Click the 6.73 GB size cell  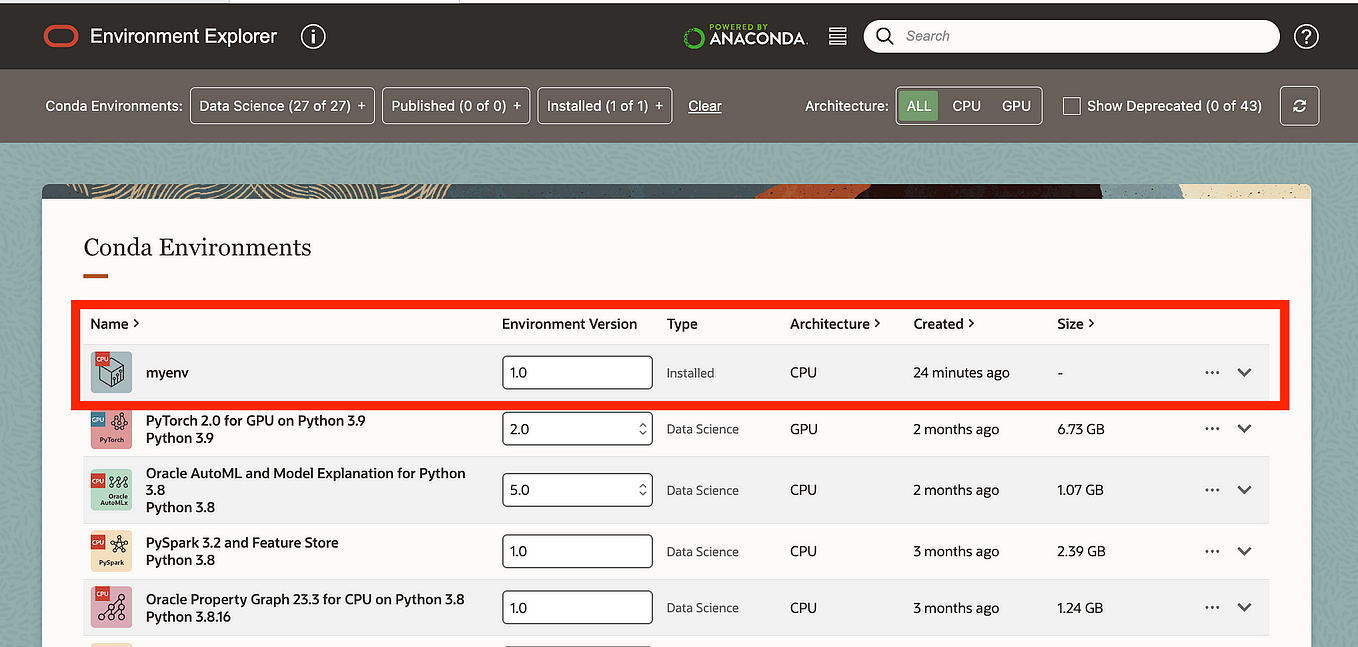[x=1080, y=429]
